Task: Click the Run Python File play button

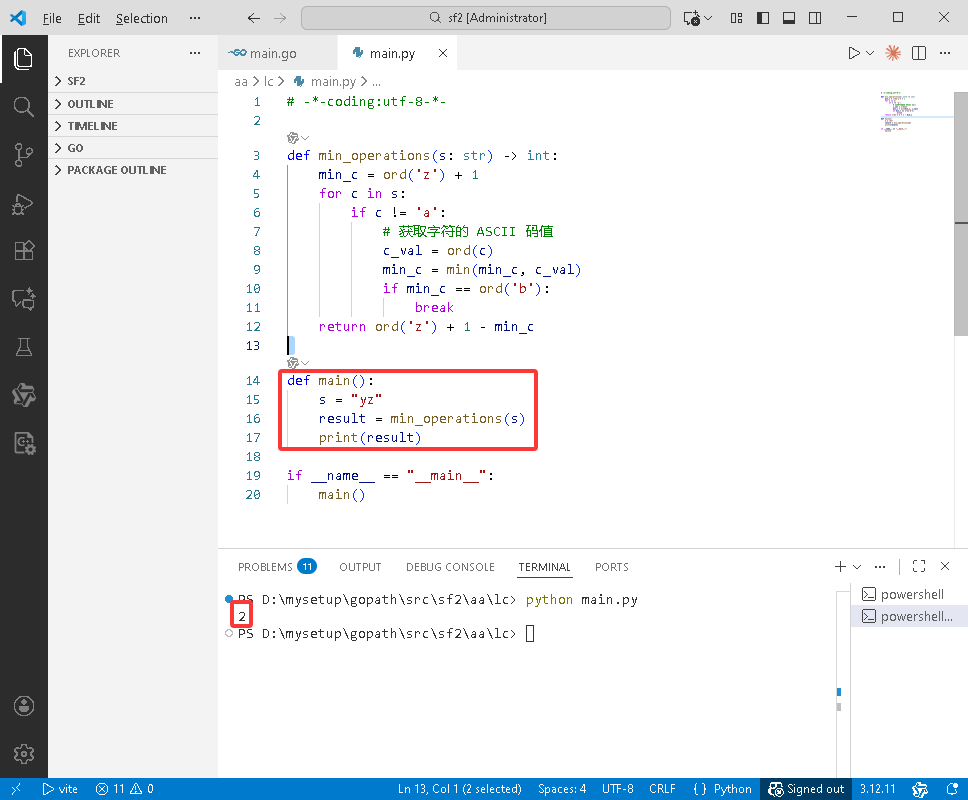Action: pos(854,53)
